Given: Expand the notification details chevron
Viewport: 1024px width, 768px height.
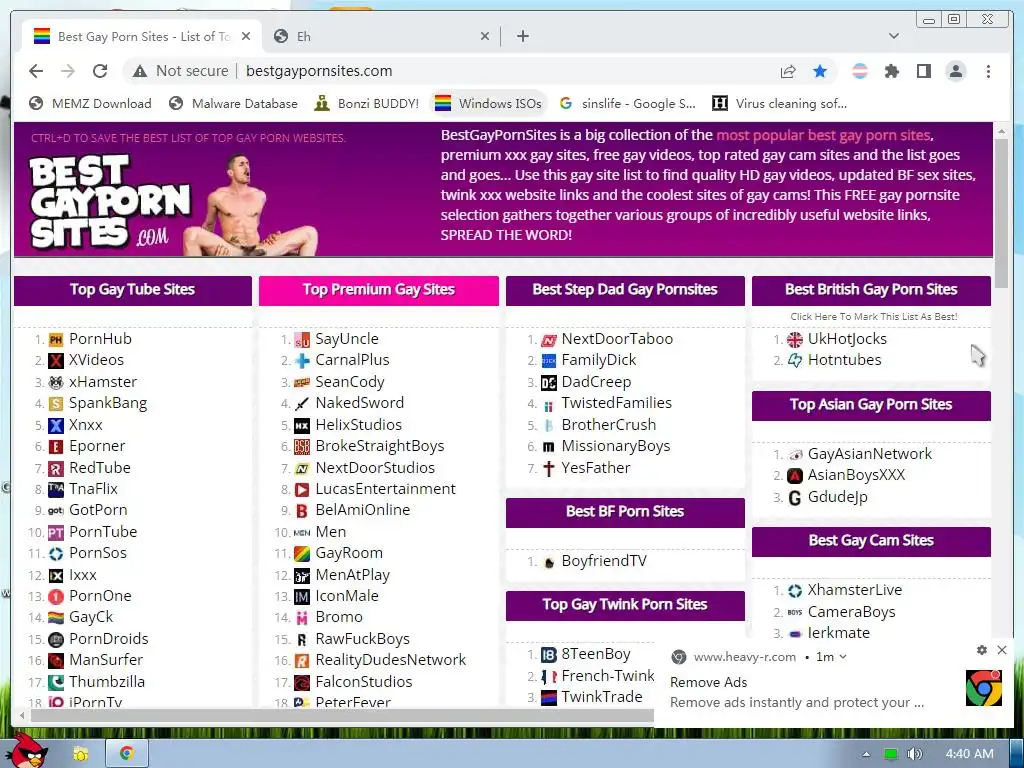Looking at the screenshot, I should (x=843, y=657).
